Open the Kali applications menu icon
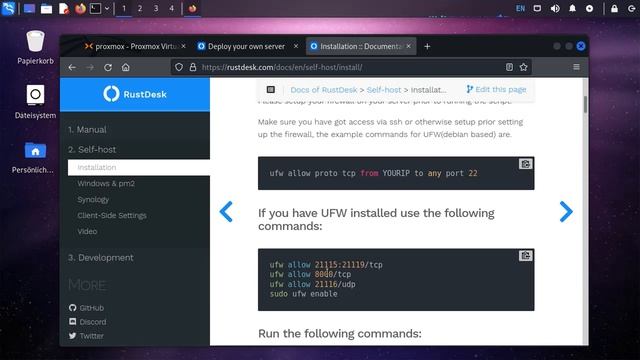This screenshot has width=640, height=360. tap(8, 8)
